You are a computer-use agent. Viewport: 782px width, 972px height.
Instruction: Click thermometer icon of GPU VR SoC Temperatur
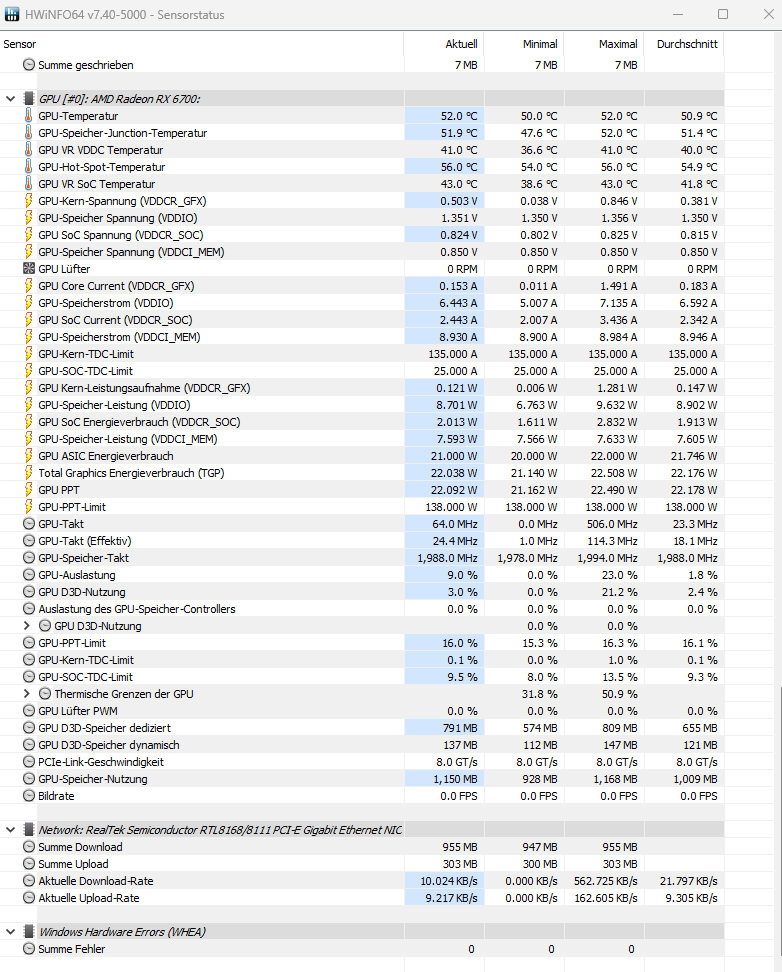tap(29, 184)
